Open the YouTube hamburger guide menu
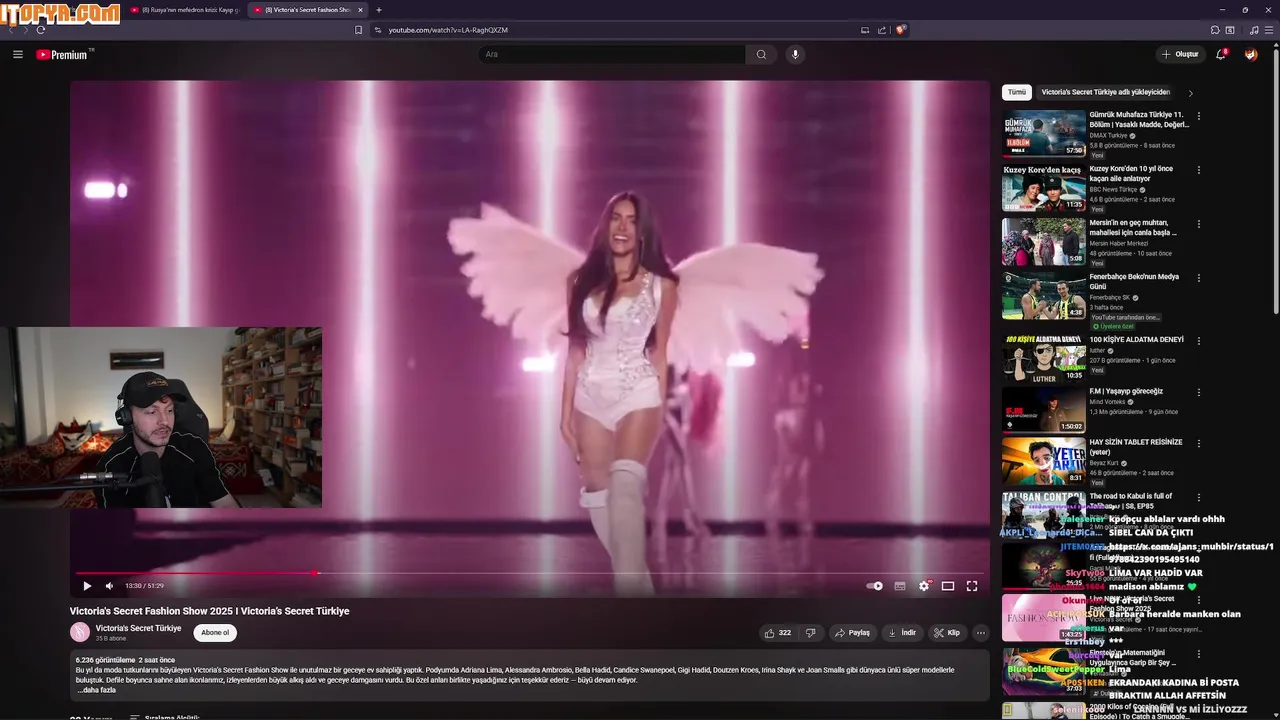The image size is (1280, 720). click(17, 55)
